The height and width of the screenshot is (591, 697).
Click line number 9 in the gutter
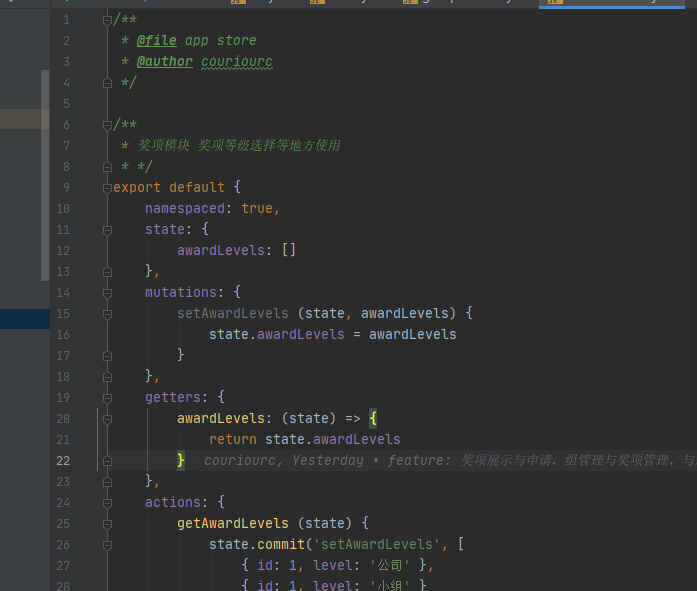click(66, 188)
